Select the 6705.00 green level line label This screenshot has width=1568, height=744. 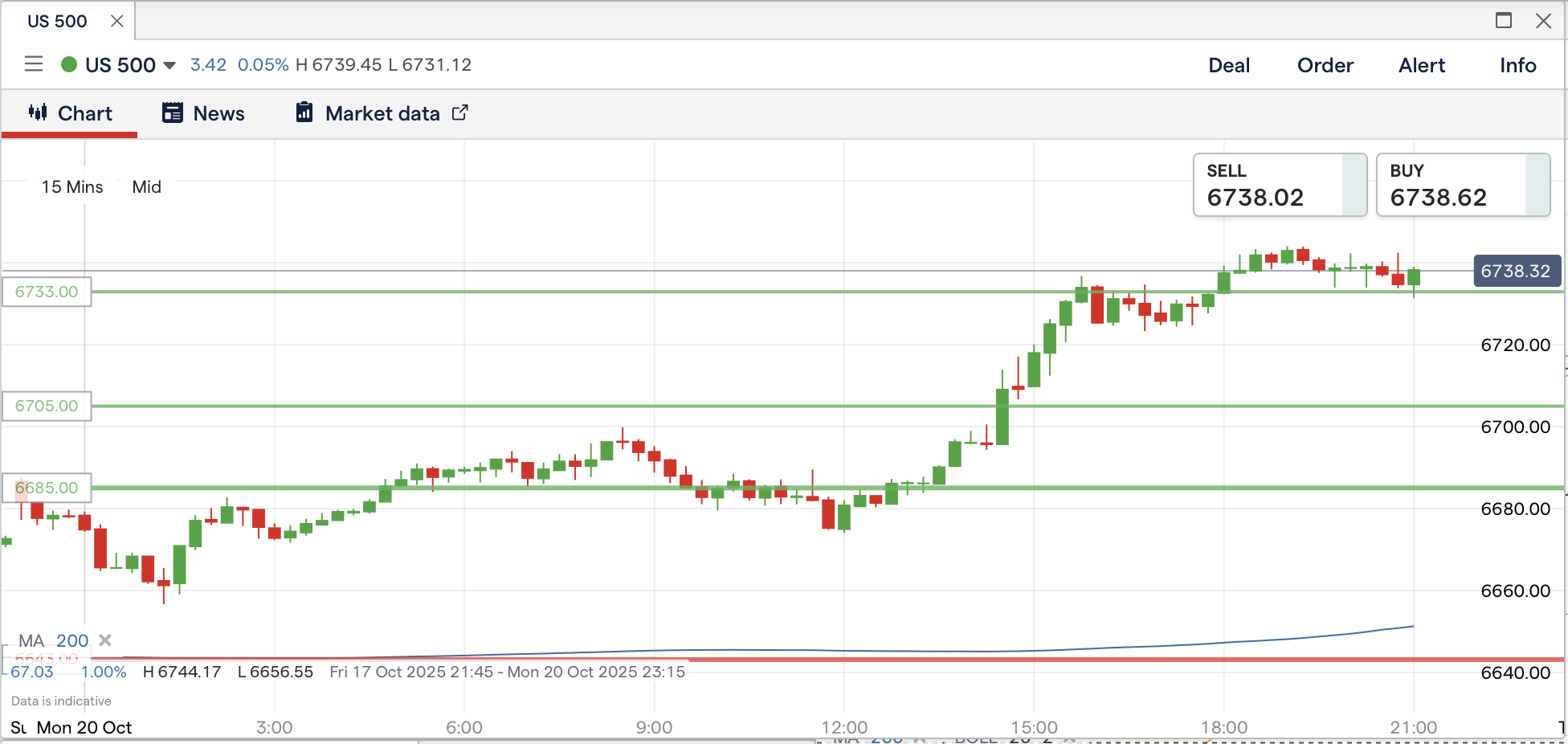[47, 406]
